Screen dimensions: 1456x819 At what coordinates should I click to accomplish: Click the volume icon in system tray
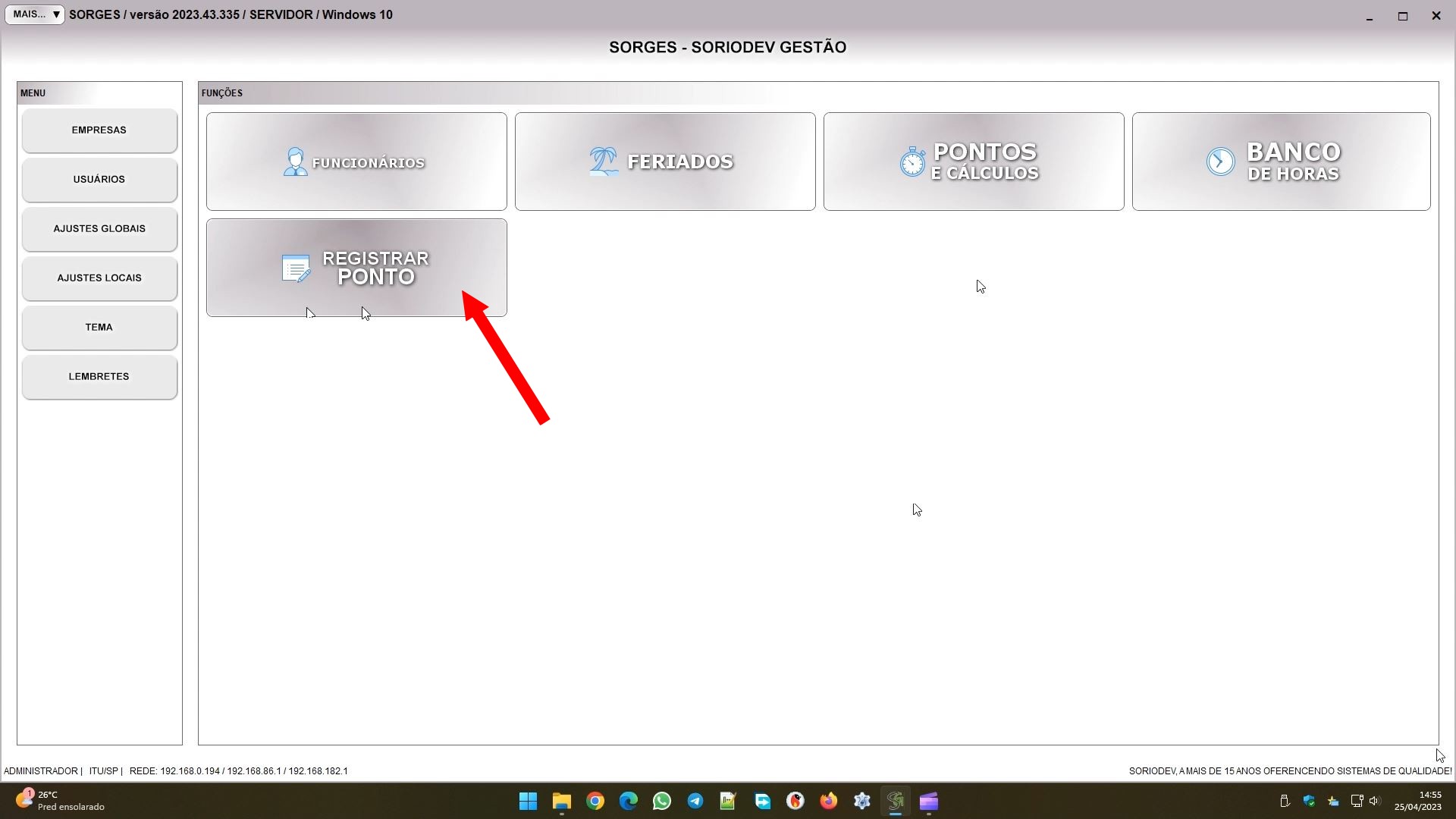(1374, 801)
